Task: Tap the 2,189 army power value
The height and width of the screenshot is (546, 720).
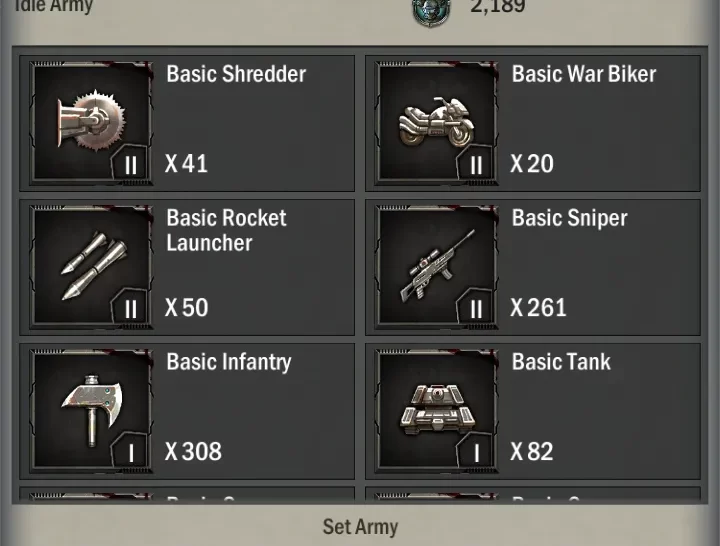Action: point(497,6)
